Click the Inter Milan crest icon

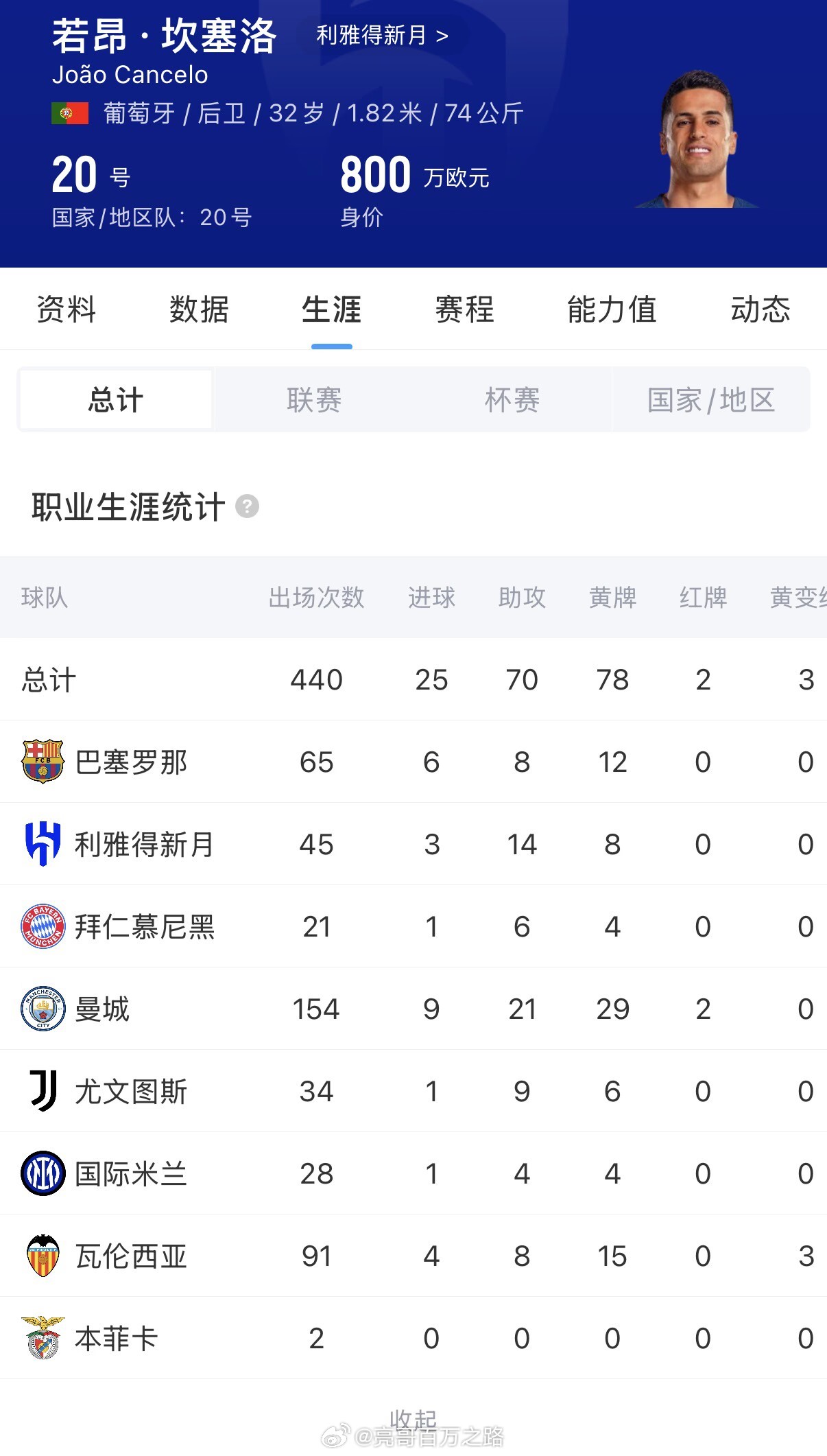(43, 1173)
